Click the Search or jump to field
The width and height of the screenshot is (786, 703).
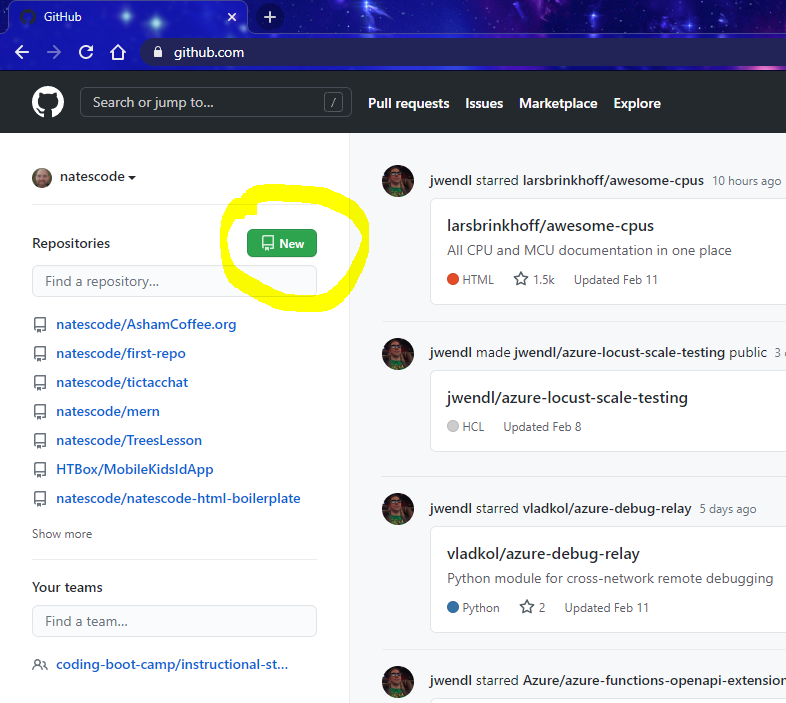point(216,102)
